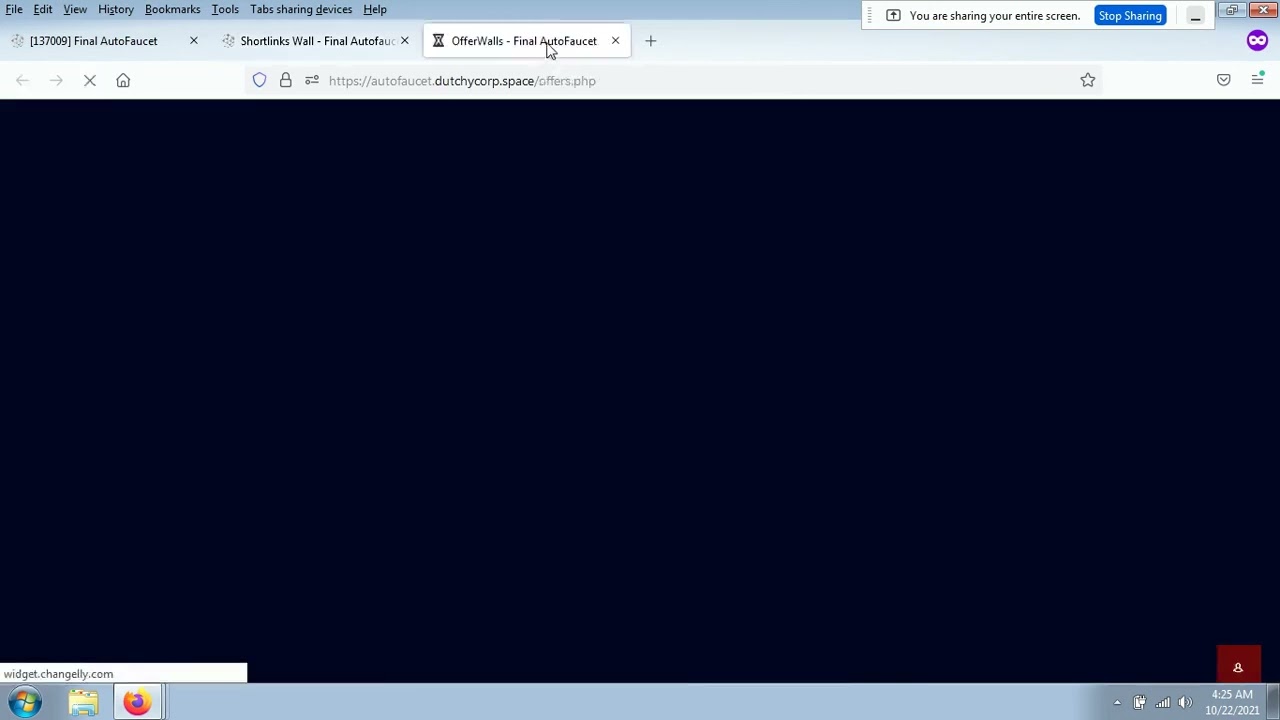This screenshot has width=1280, height=720.
Task: Close the OfferWalls tab
Action: (615, 41)
